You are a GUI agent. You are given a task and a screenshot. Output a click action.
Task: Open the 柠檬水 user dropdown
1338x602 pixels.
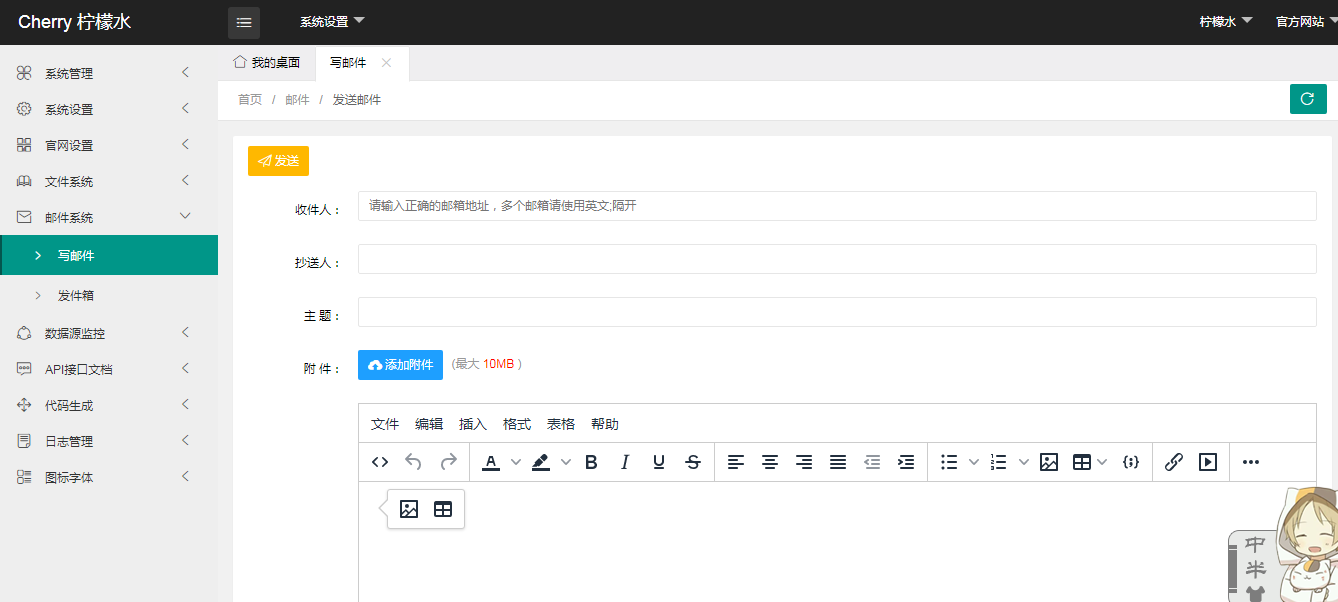point(1226,22)
